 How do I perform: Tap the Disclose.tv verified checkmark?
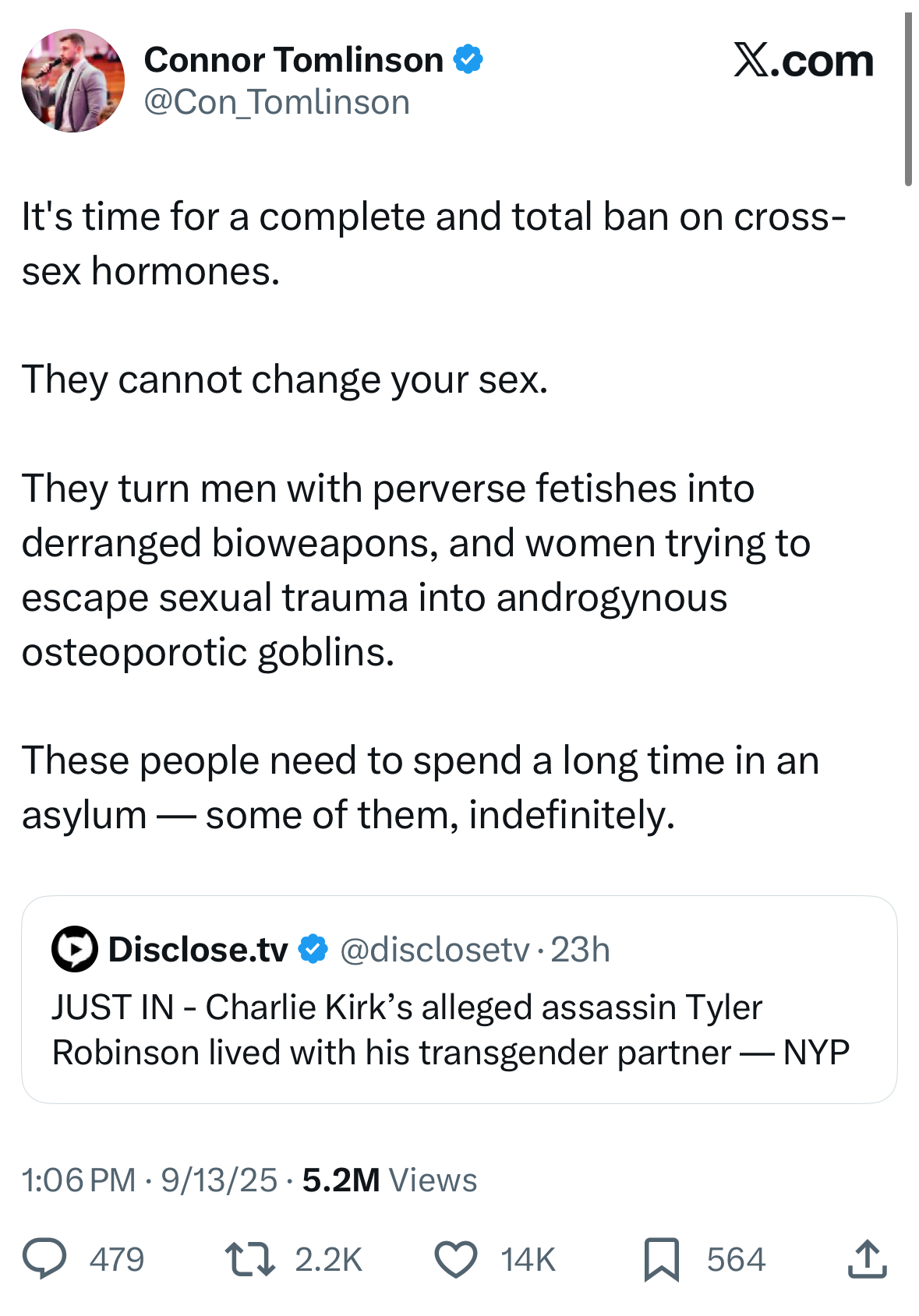coord(314,949)
